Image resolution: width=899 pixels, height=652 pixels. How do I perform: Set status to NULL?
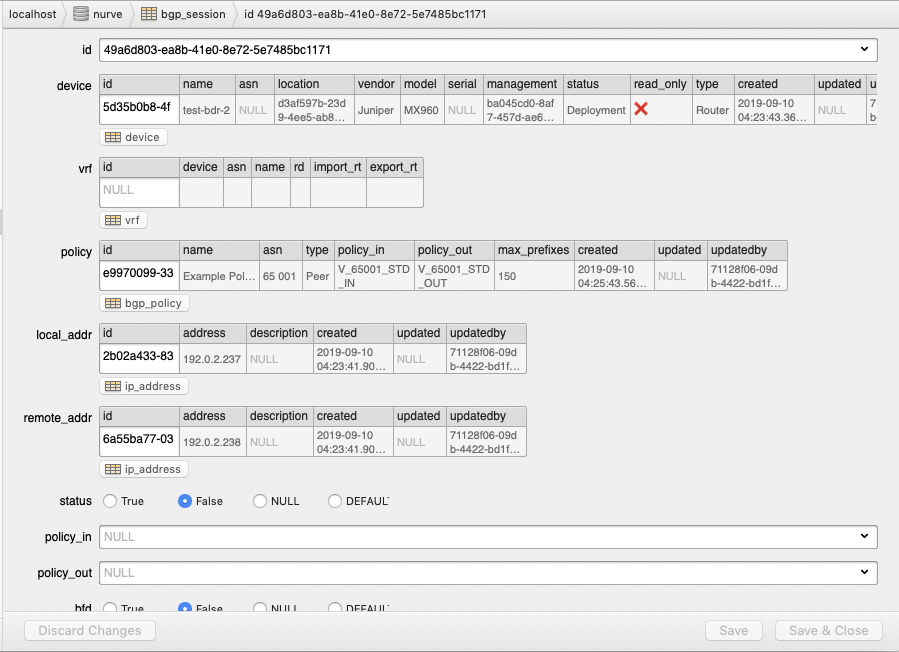(257, 501)
